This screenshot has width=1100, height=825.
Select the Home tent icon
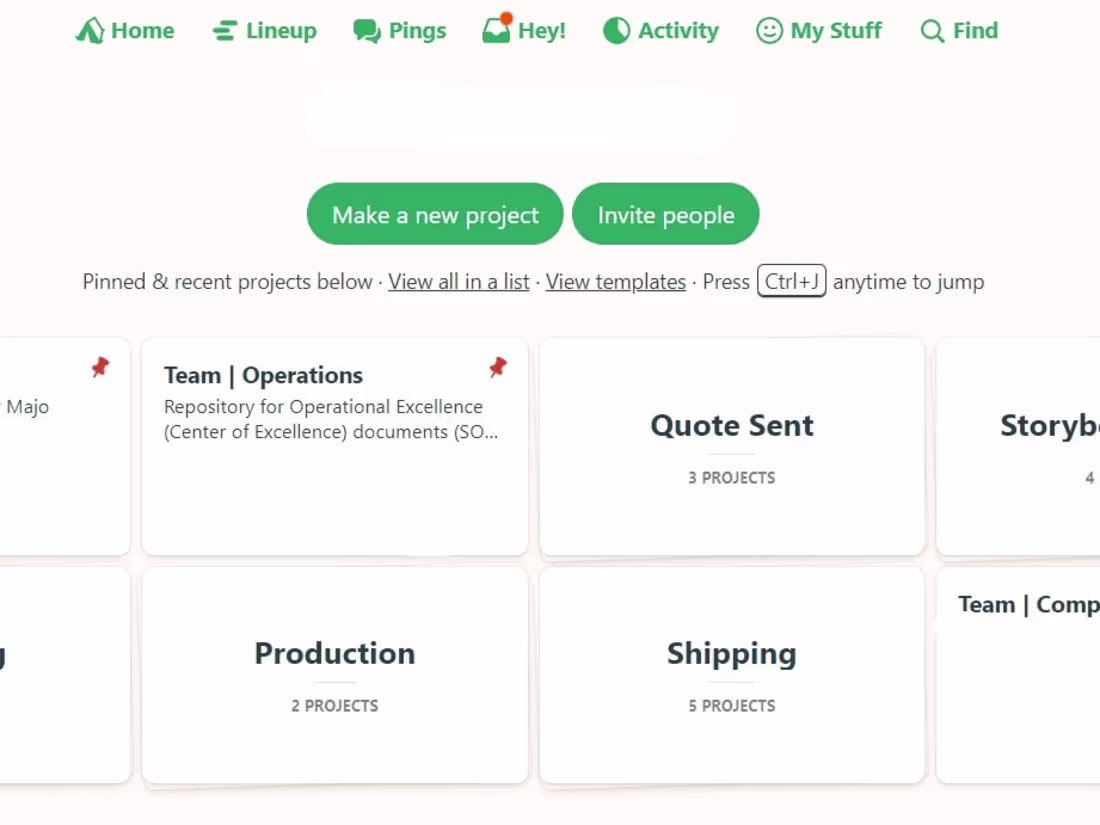[x=90, y=30]
